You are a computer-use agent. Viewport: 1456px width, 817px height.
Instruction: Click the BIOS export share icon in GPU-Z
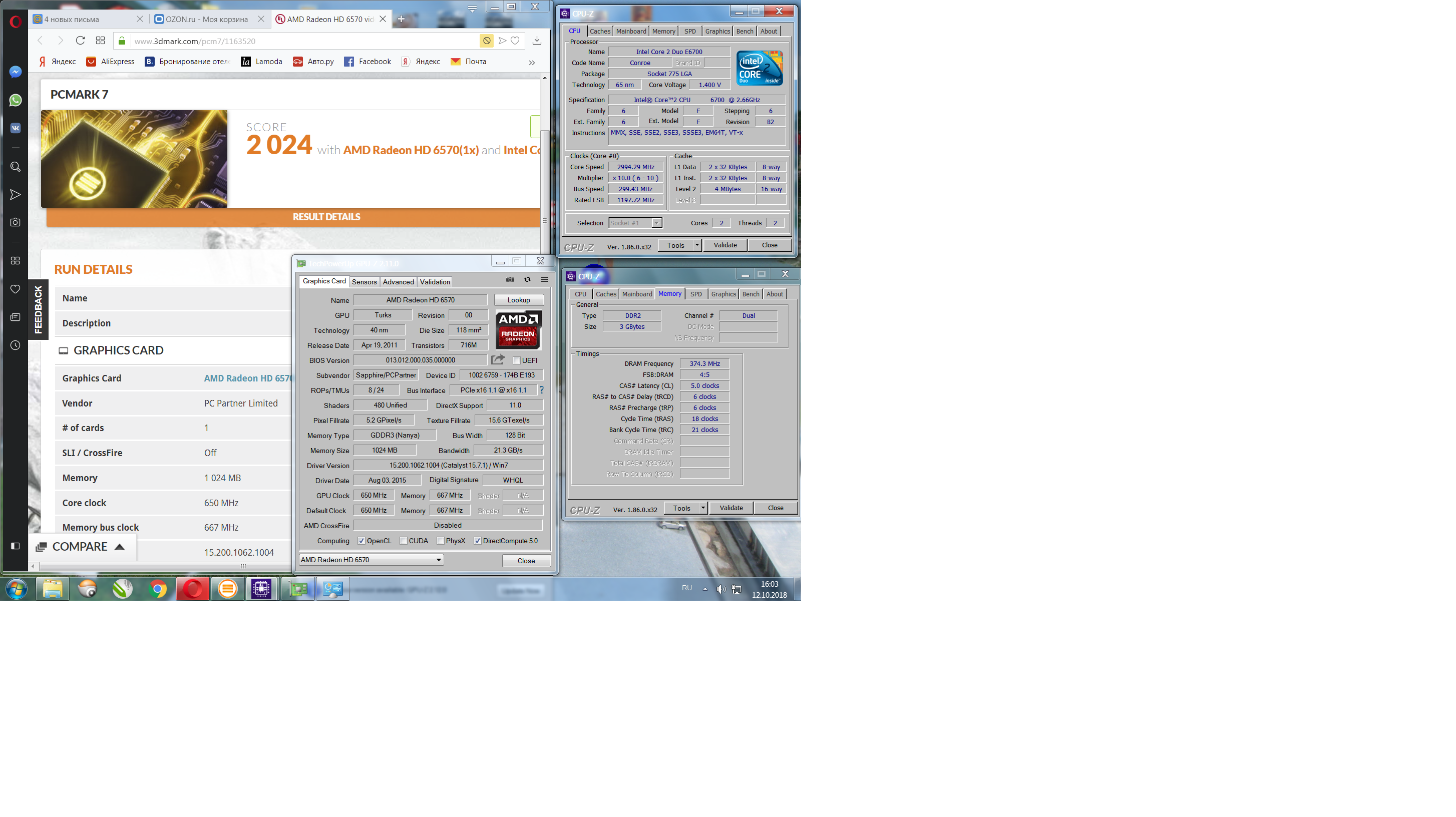pyautogui.click(x=498, y=359)
